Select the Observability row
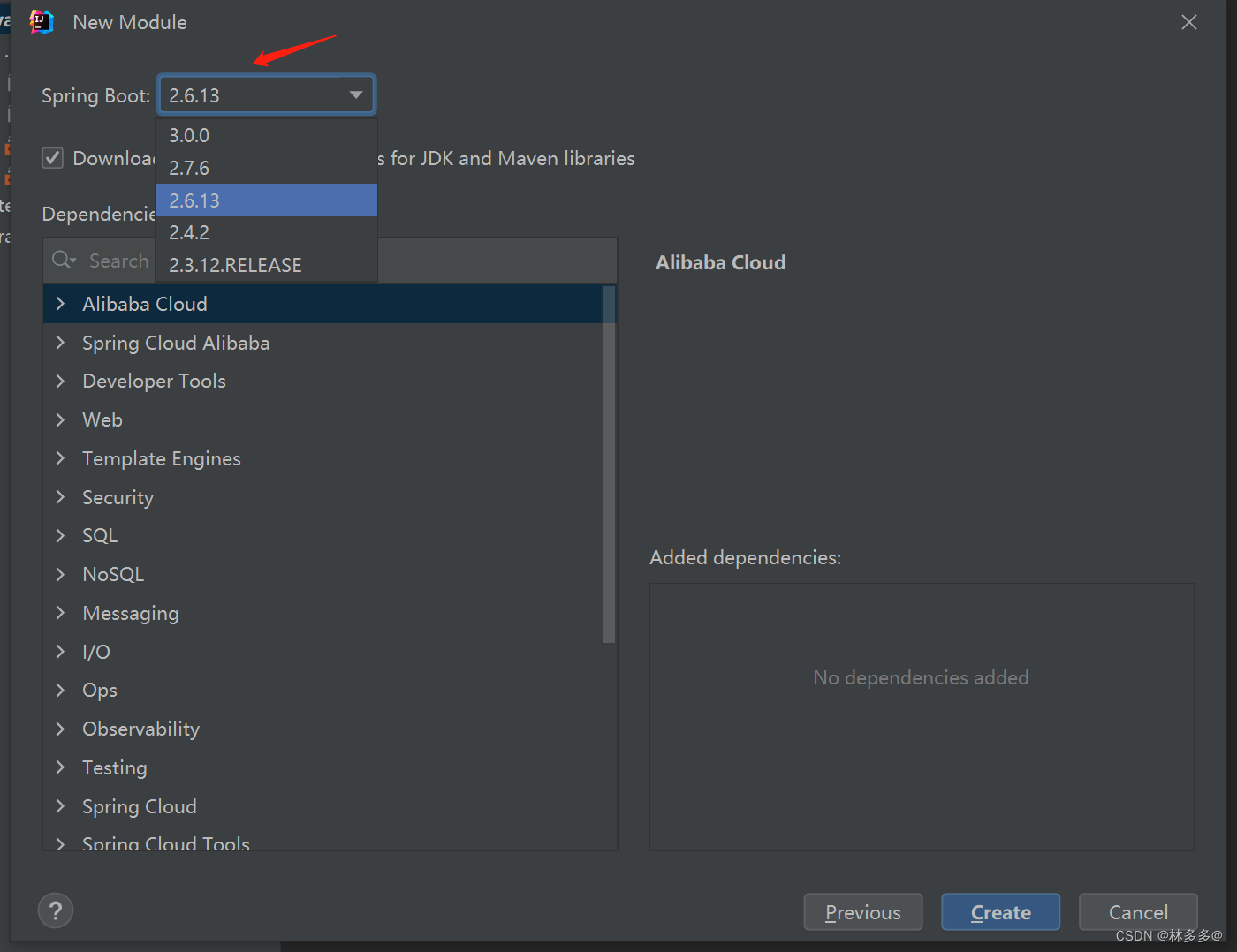Viewport: 1237px width, 952px height. (x=323, y=729)
